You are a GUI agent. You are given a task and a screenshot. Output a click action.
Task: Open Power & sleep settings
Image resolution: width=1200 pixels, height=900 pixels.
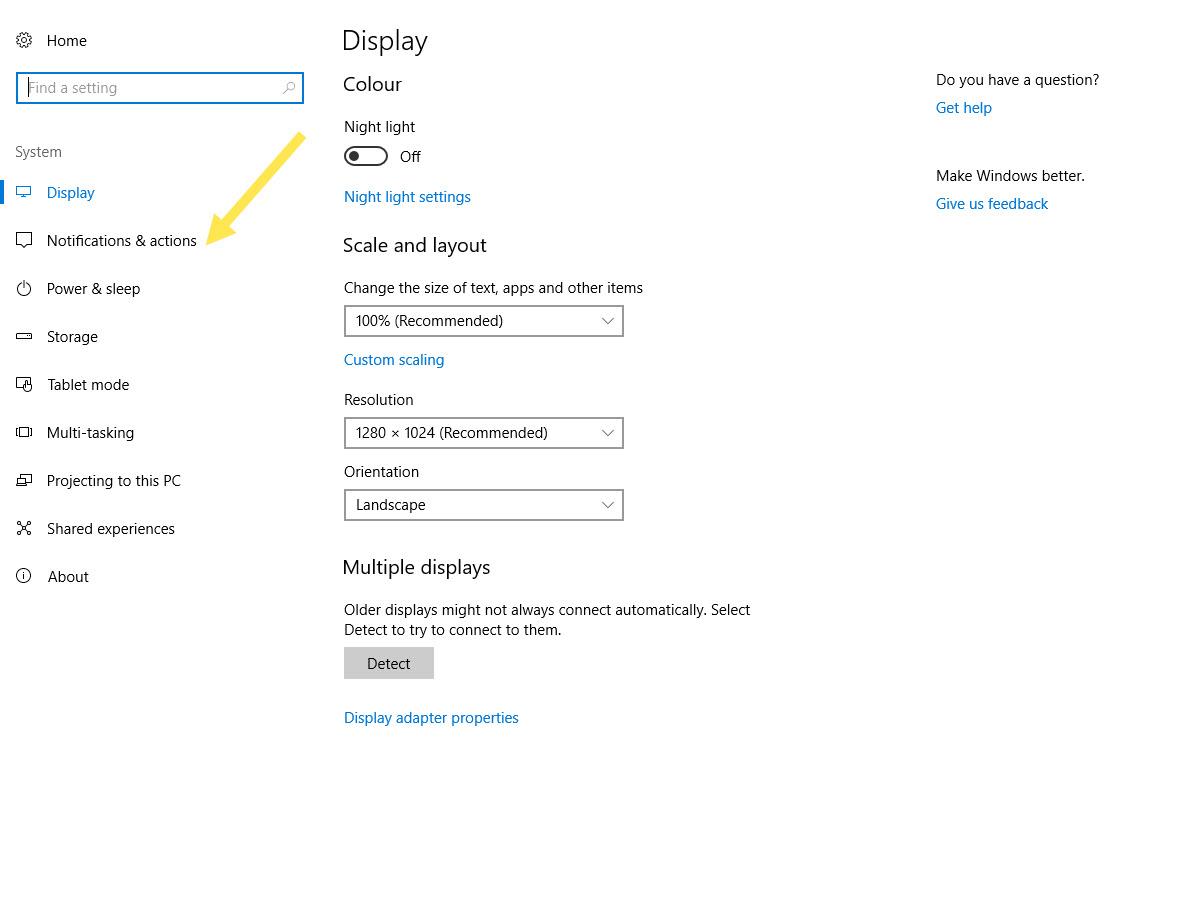tap(94, 289)
